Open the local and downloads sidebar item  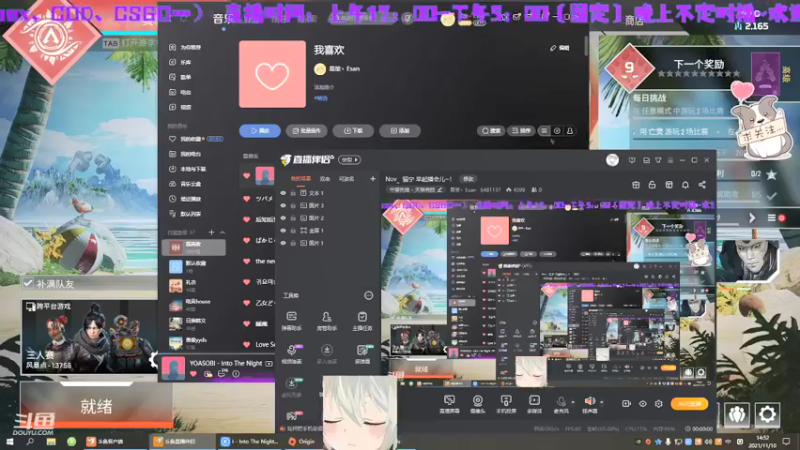(x=188, y=169)
